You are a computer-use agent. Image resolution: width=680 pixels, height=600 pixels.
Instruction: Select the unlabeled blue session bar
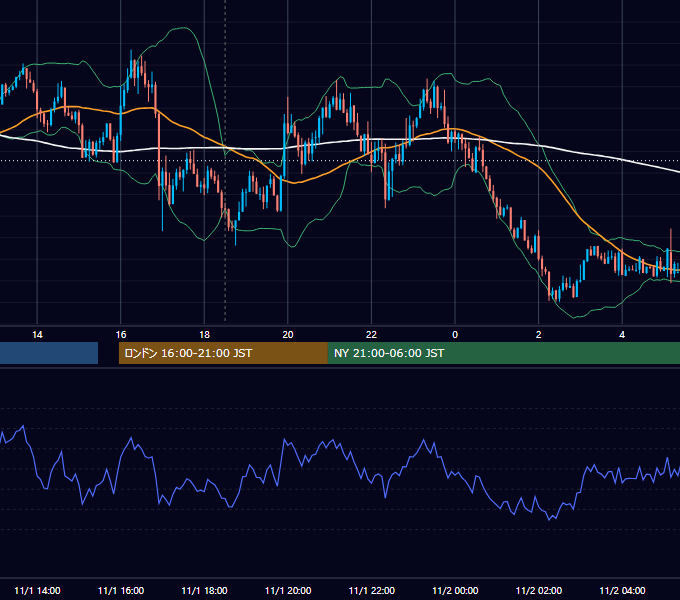tap(49, 353)
